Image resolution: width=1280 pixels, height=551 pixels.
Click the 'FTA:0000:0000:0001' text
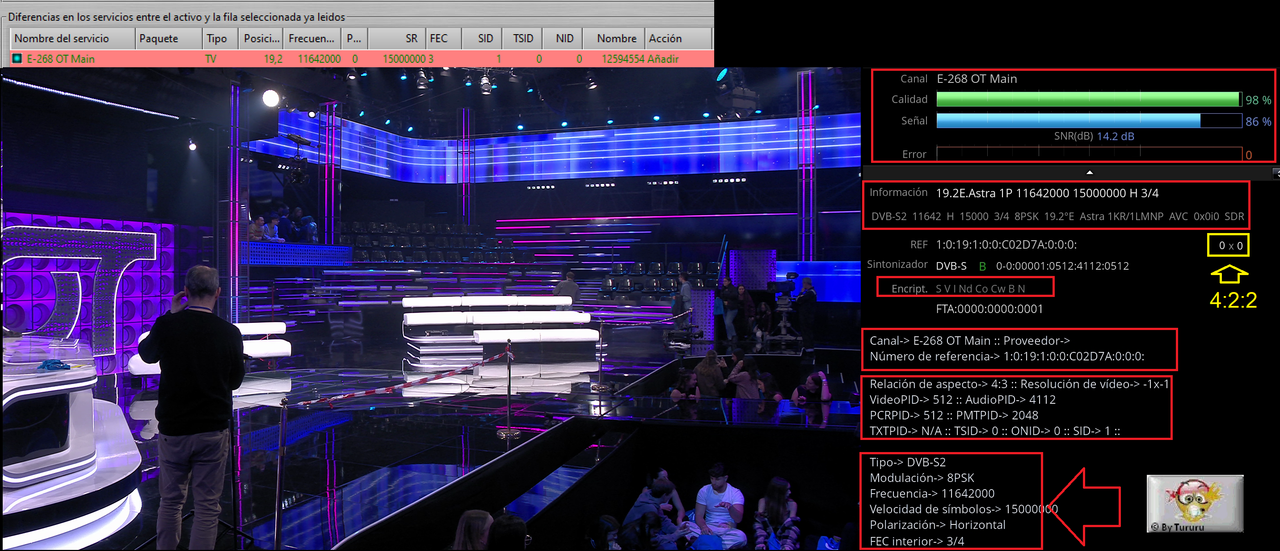pyautogui.click(x=989, y=309)
